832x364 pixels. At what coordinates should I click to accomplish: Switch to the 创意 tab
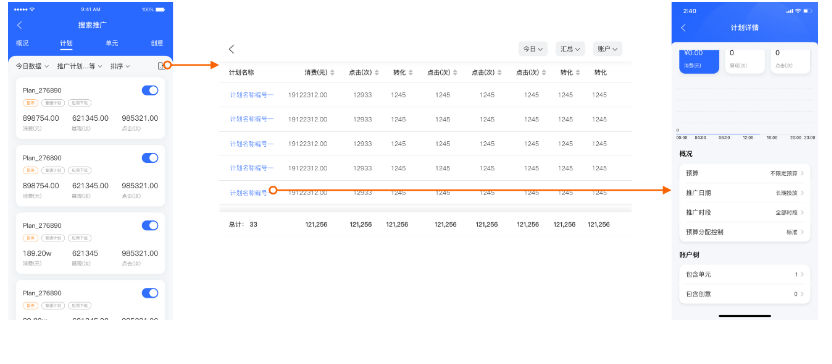pos(157,44)
